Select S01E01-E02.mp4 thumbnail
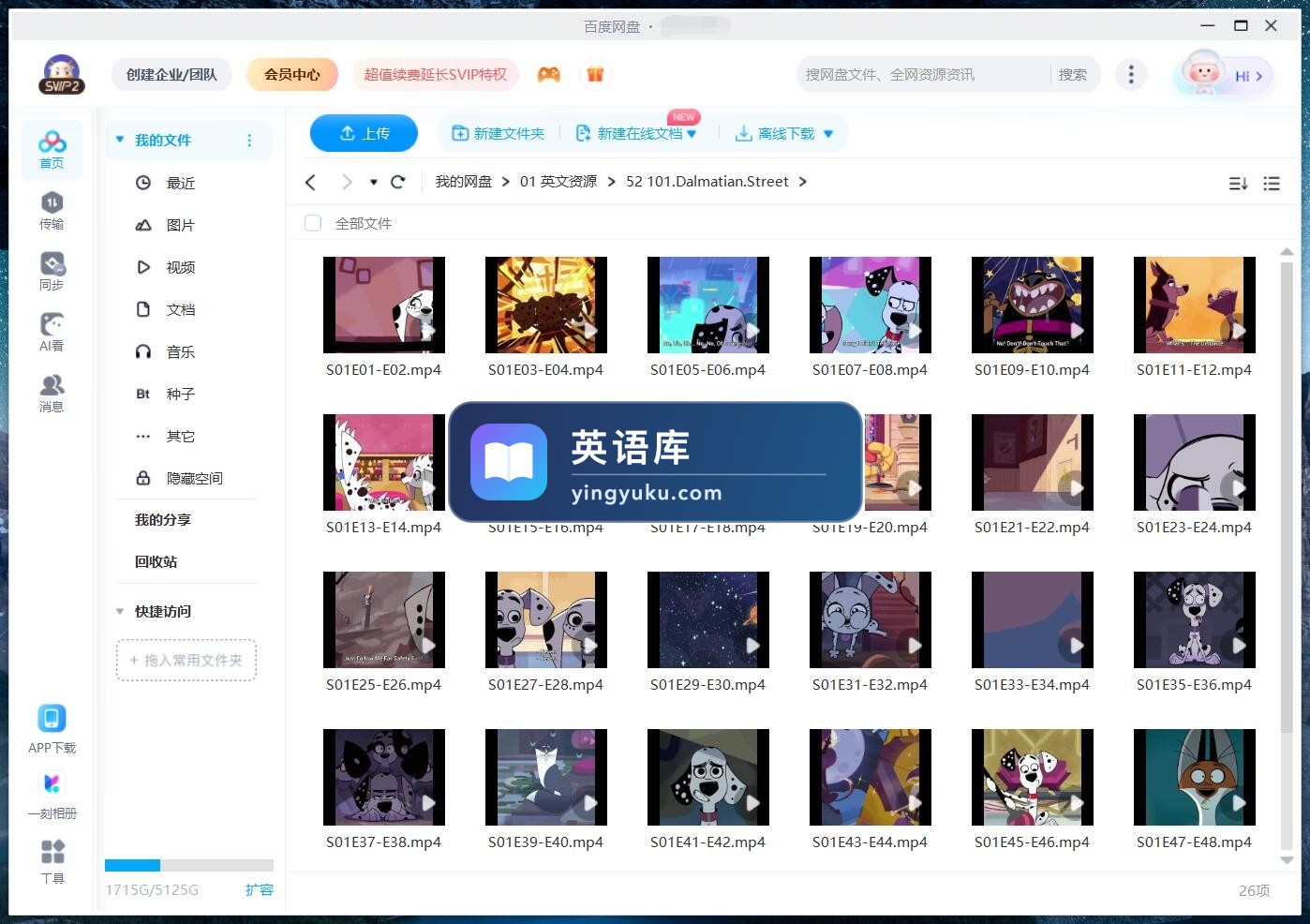Image resolution: width=1310 pixels, height=924 pixels. pos(384,305)
